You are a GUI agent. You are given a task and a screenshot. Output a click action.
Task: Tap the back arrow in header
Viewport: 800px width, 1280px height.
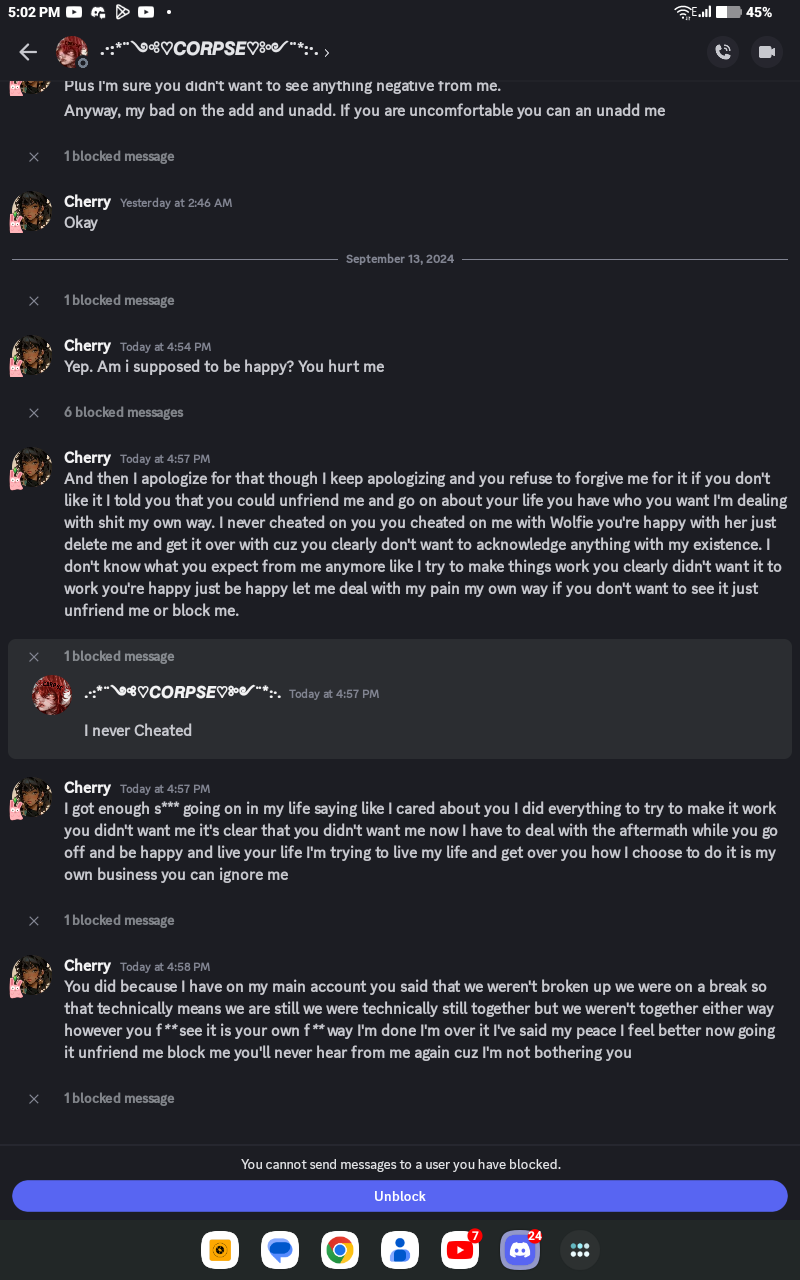tap(28, 52)
